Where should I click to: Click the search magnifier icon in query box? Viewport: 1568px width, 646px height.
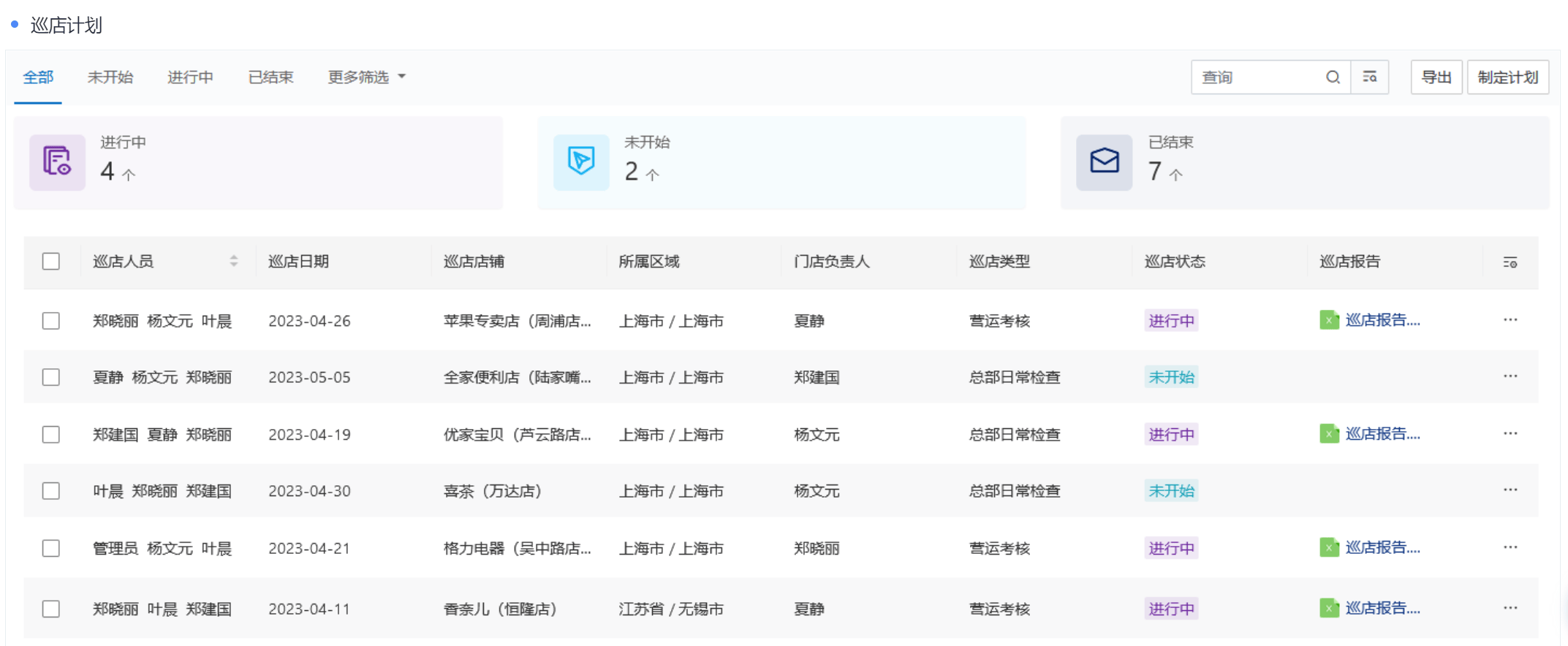click(1333, 77)
